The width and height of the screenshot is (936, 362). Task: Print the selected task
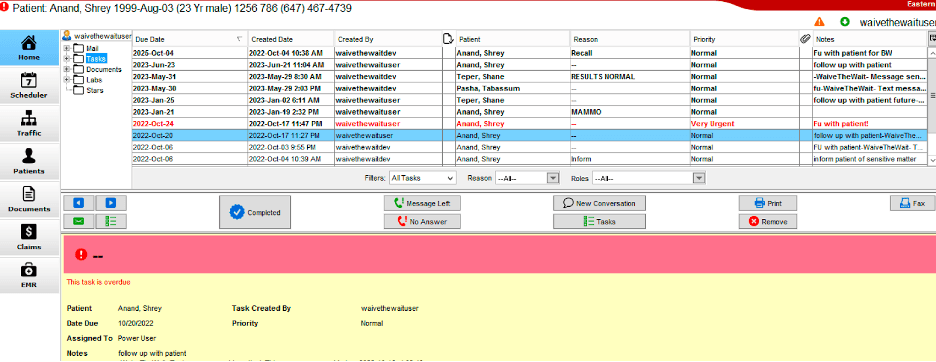pyautogui.click(x=768, y=203)
